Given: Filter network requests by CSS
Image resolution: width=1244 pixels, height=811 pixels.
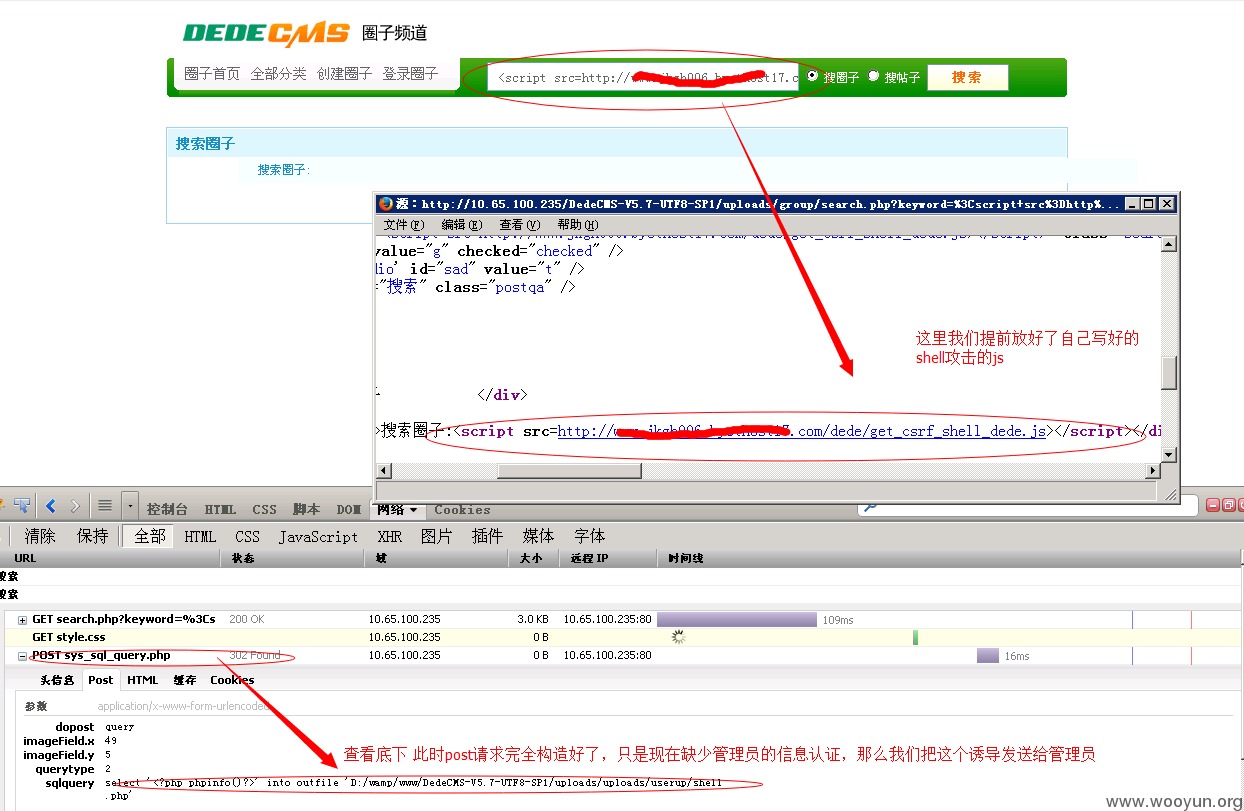Looking at the screenshot, I should click(247, 536).
